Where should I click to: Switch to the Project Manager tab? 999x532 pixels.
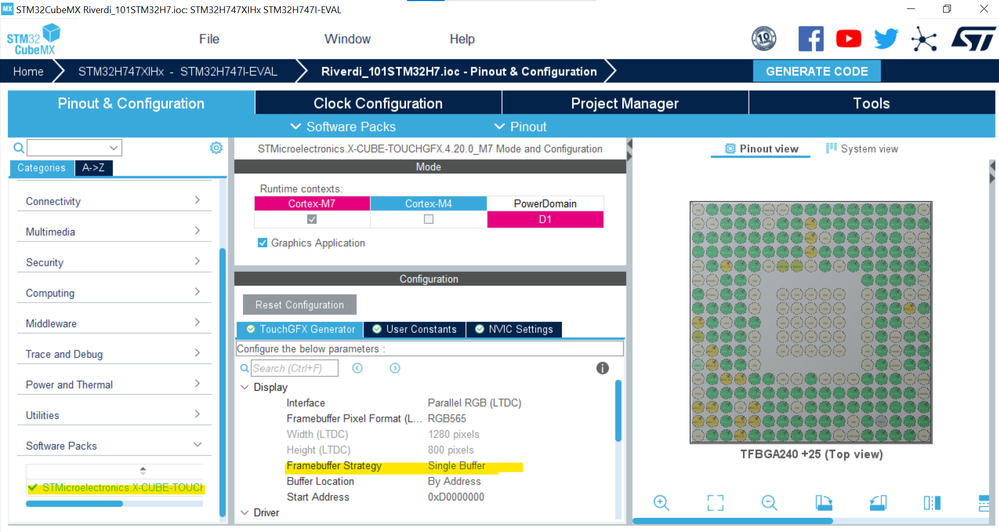tap(625, 103)
